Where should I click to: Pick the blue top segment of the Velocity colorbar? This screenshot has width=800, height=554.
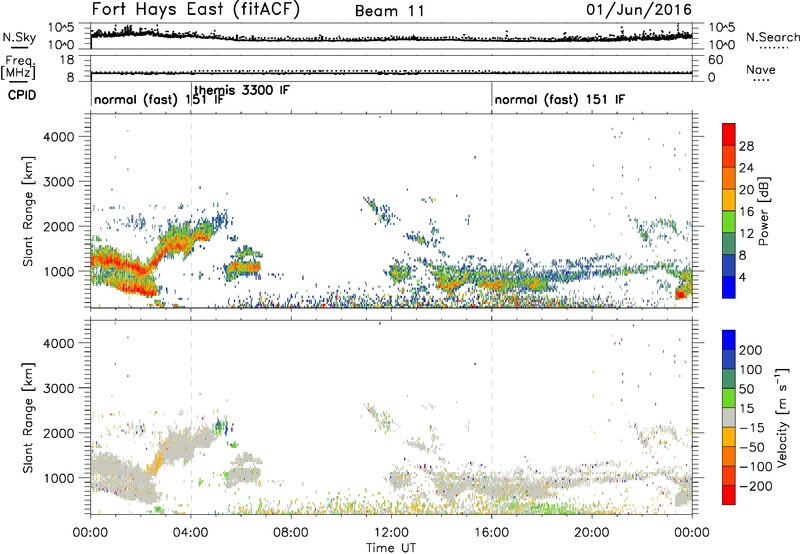729,340
